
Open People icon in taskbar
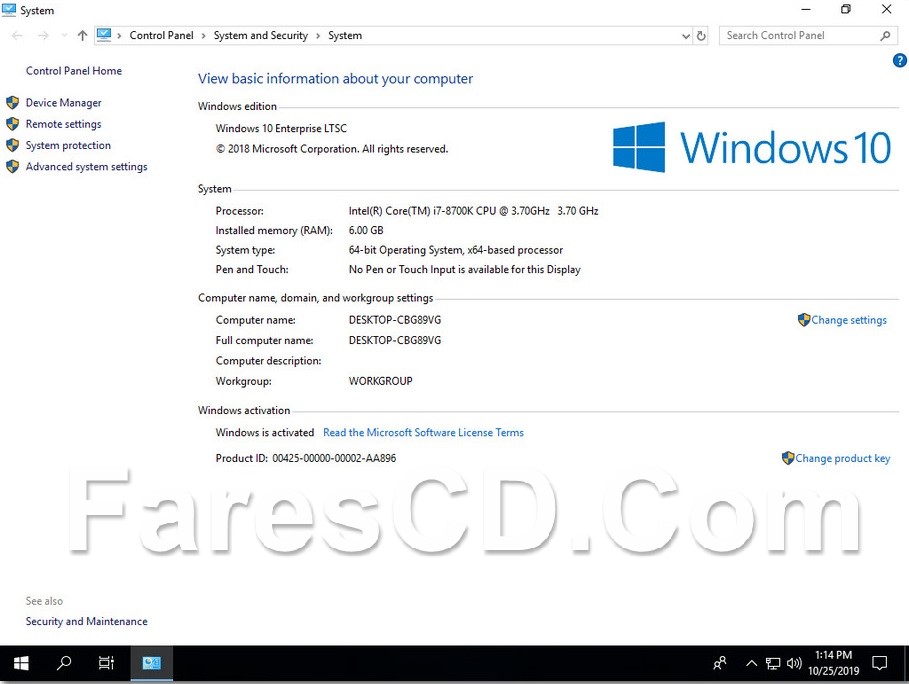point(720,663)
